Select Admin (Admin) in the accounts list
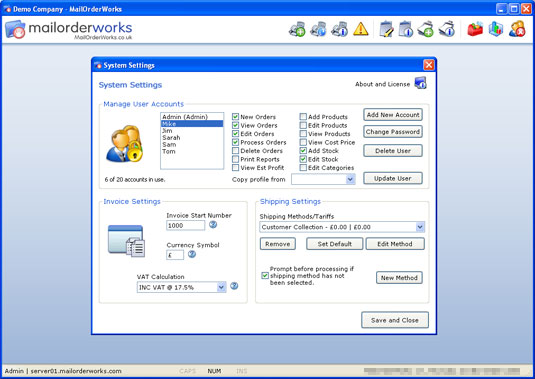This screenshot has width=535, height=379. 192,117
